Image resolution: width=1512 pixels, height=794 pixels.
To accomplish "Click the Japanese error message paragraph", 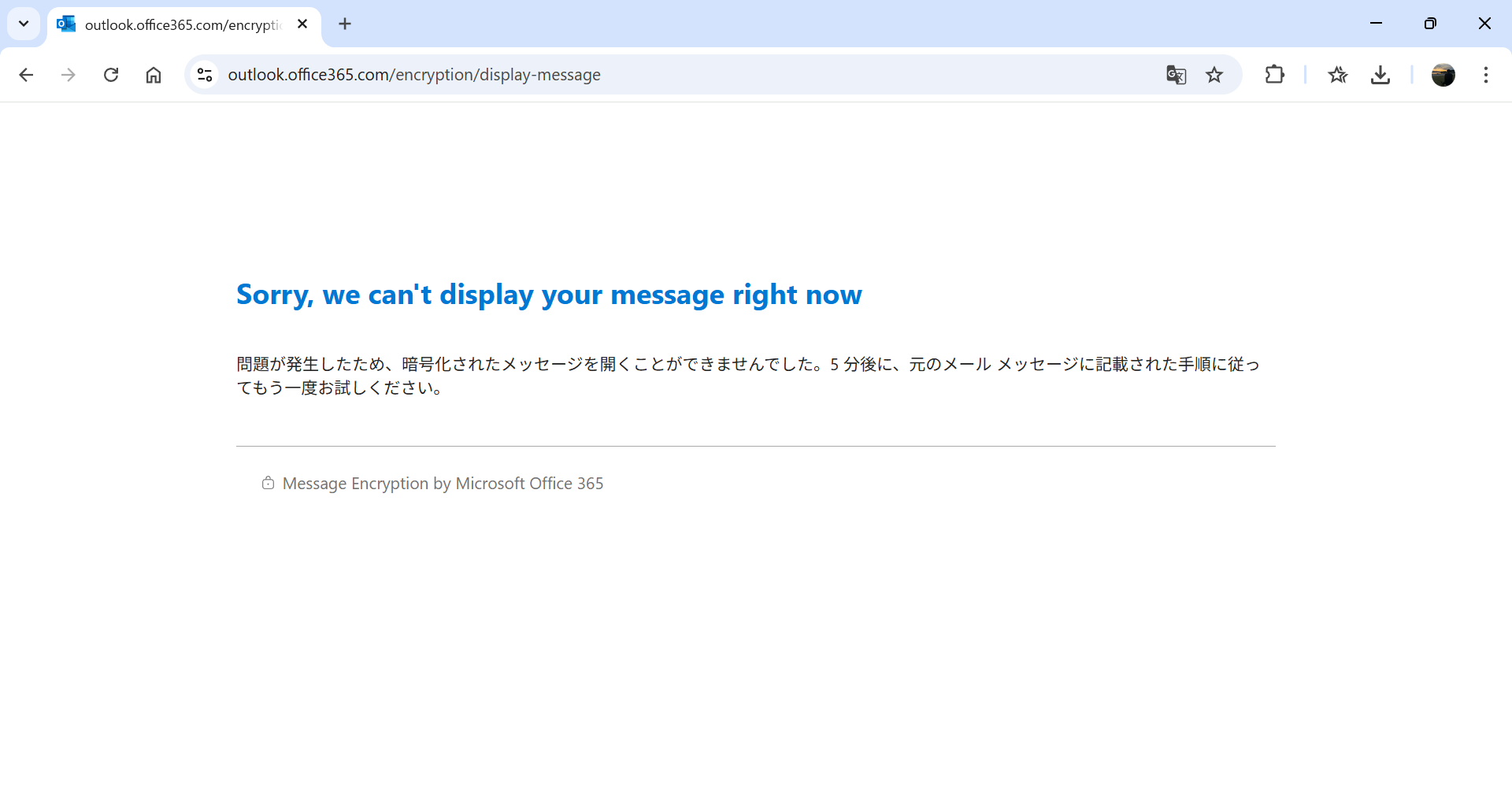I will [x=748, y=376].
